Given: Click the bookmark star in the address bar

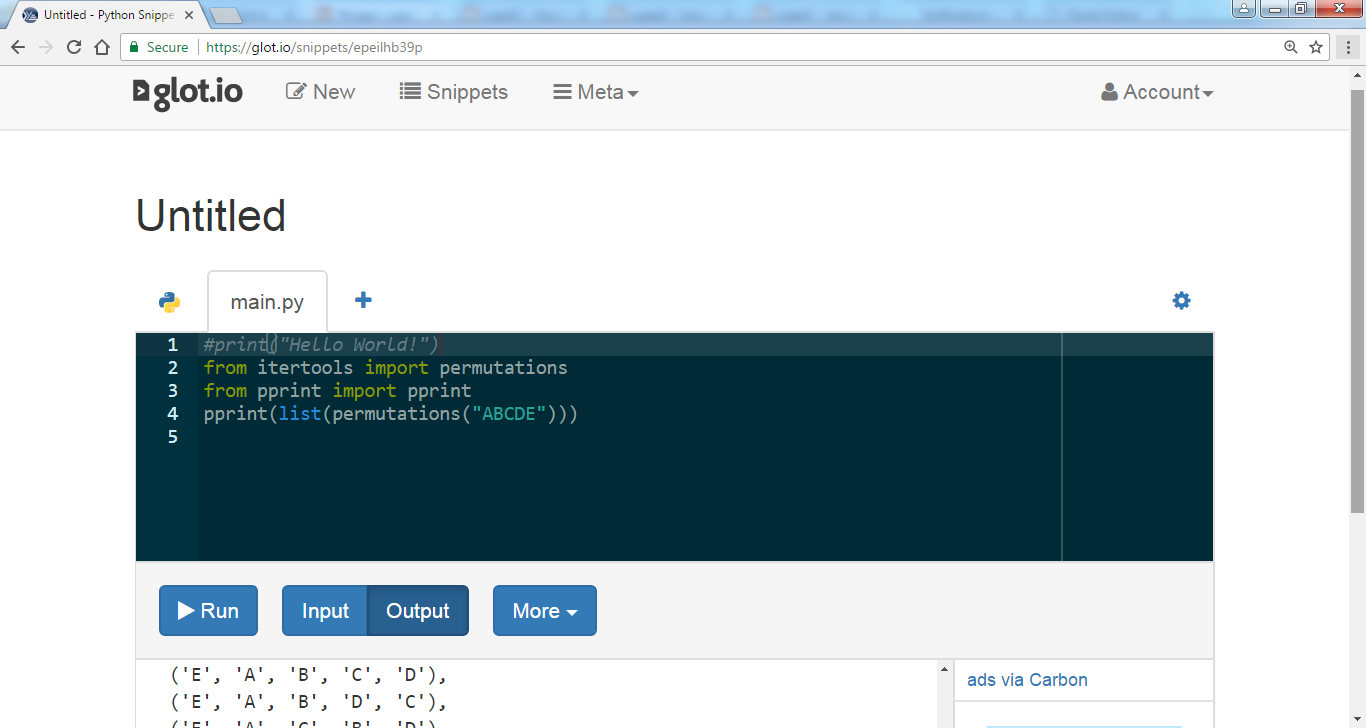Looking at the screenshot, I should pyautogui.click(x=1317, y=46).
